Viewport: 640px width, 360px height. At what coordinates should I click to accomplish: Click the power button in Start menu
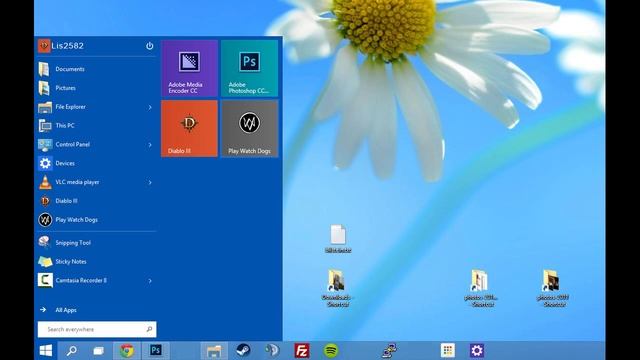point(150,46)
